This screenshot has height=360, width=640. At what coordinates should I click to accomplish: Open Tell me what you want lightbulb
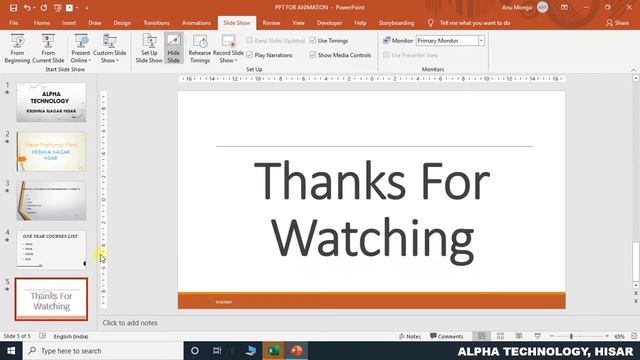430,23
